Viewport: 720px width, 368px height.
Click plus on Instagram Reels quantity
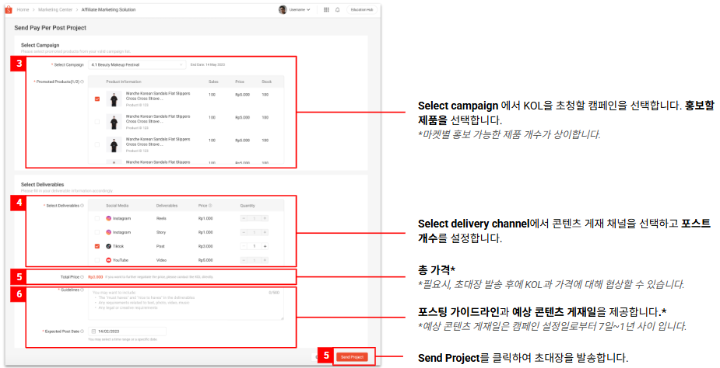point(265,219)
